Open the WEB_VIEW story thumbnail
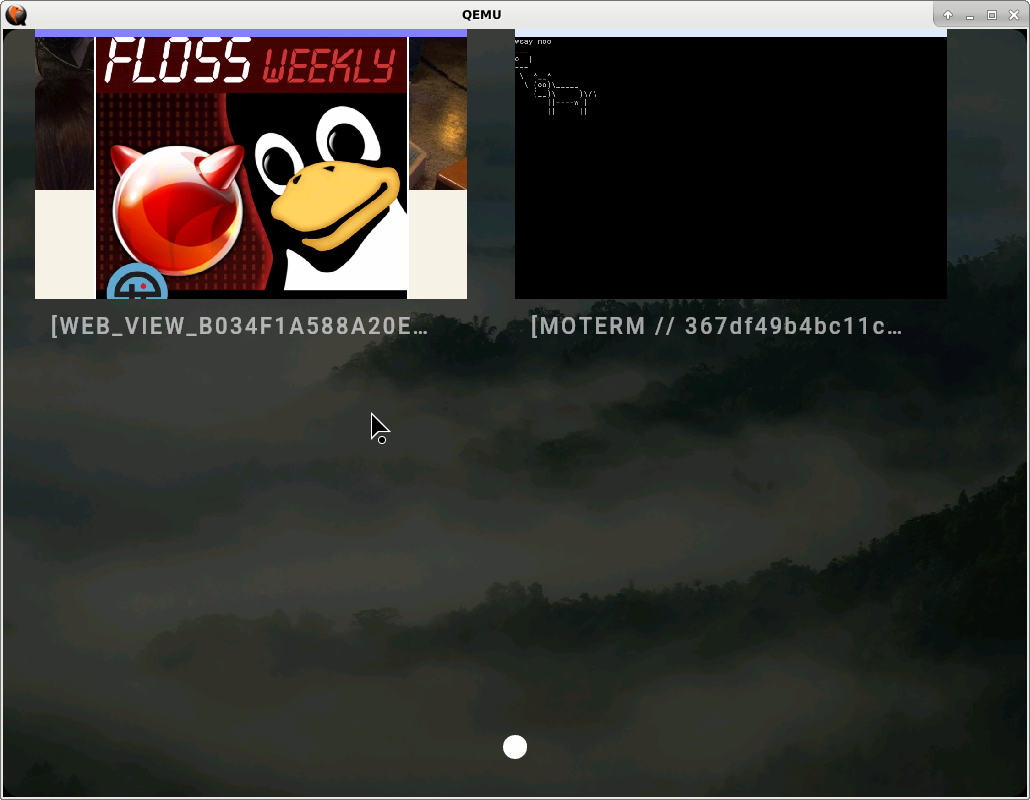This screenshot has width=1030, height=800. [x=250, y=165]
